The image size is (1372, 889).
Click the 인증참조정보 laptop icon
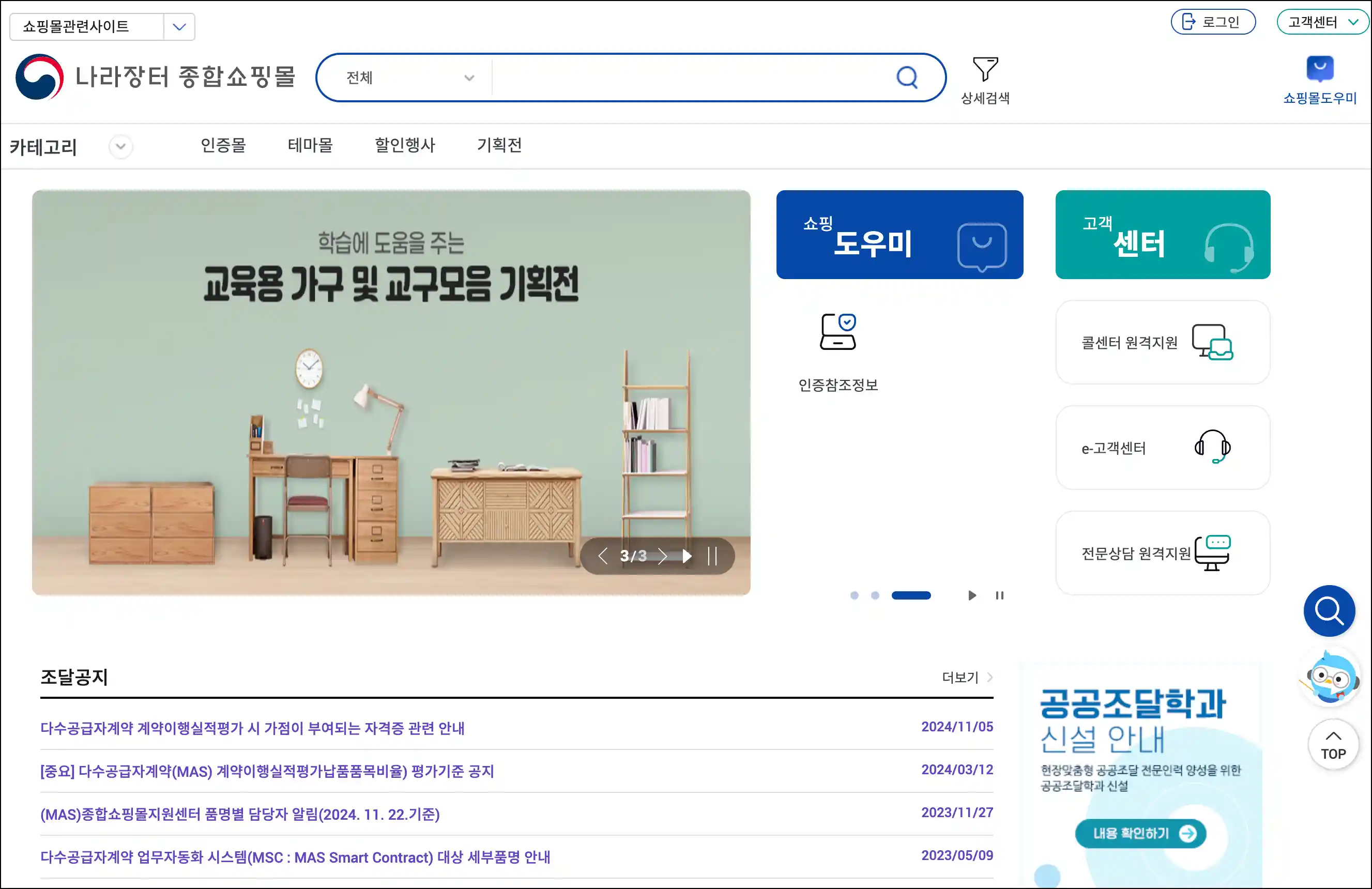[837, 331]
